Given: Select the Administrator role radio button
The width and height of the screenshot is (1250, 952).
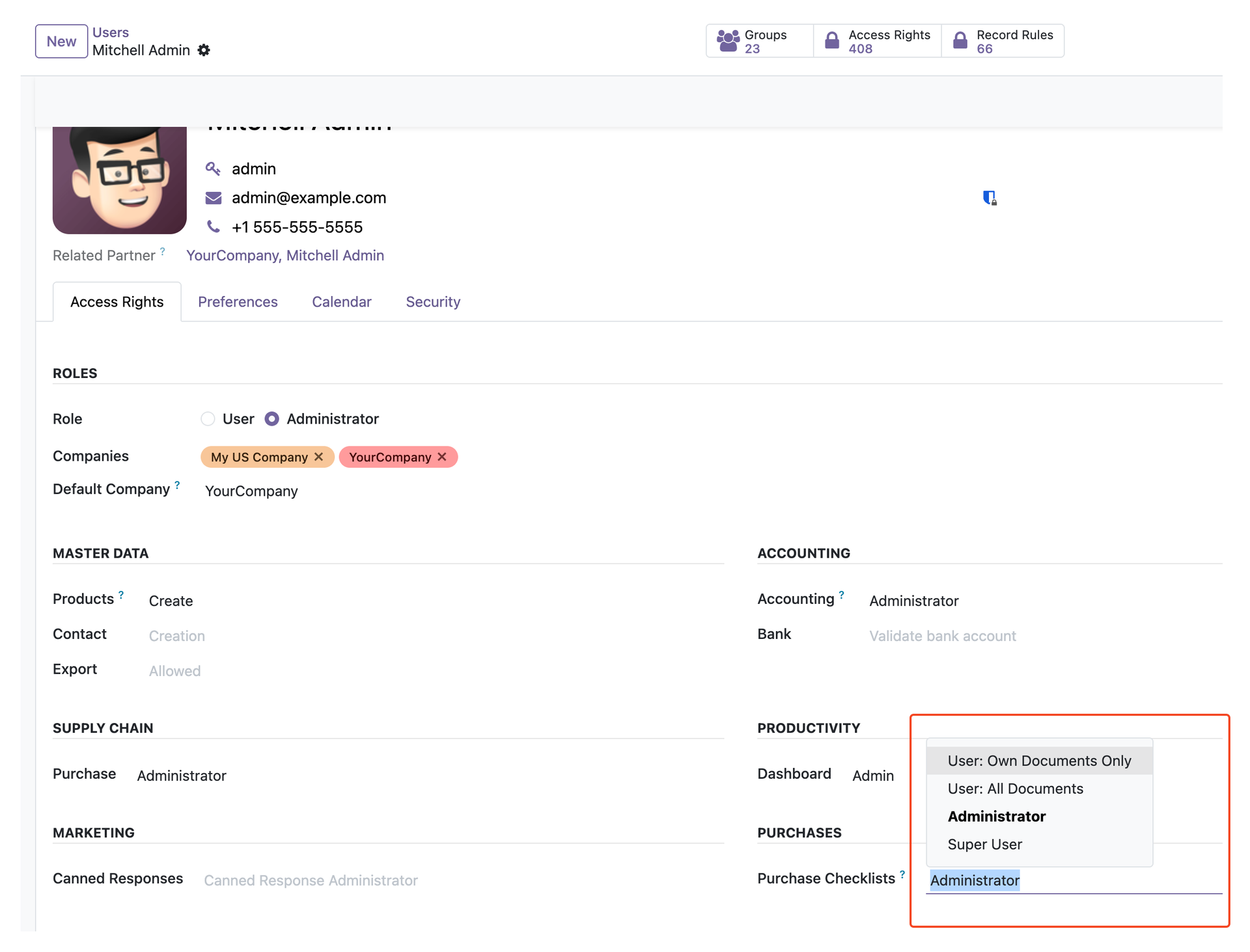Looking at the screenshot, I should (271, 418).
